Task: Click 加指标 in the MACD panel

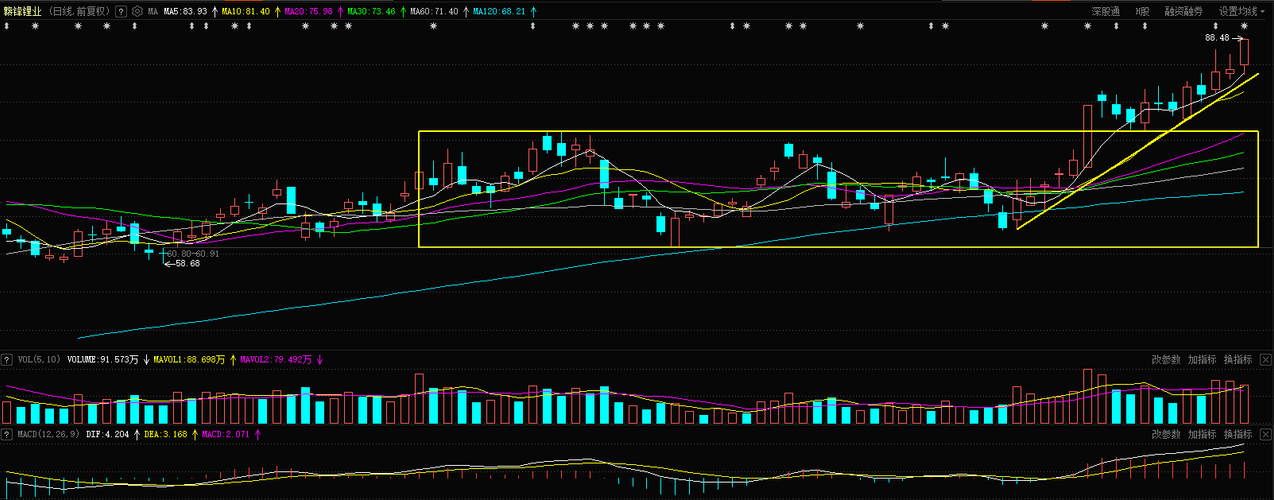Action: [1202, 435]
